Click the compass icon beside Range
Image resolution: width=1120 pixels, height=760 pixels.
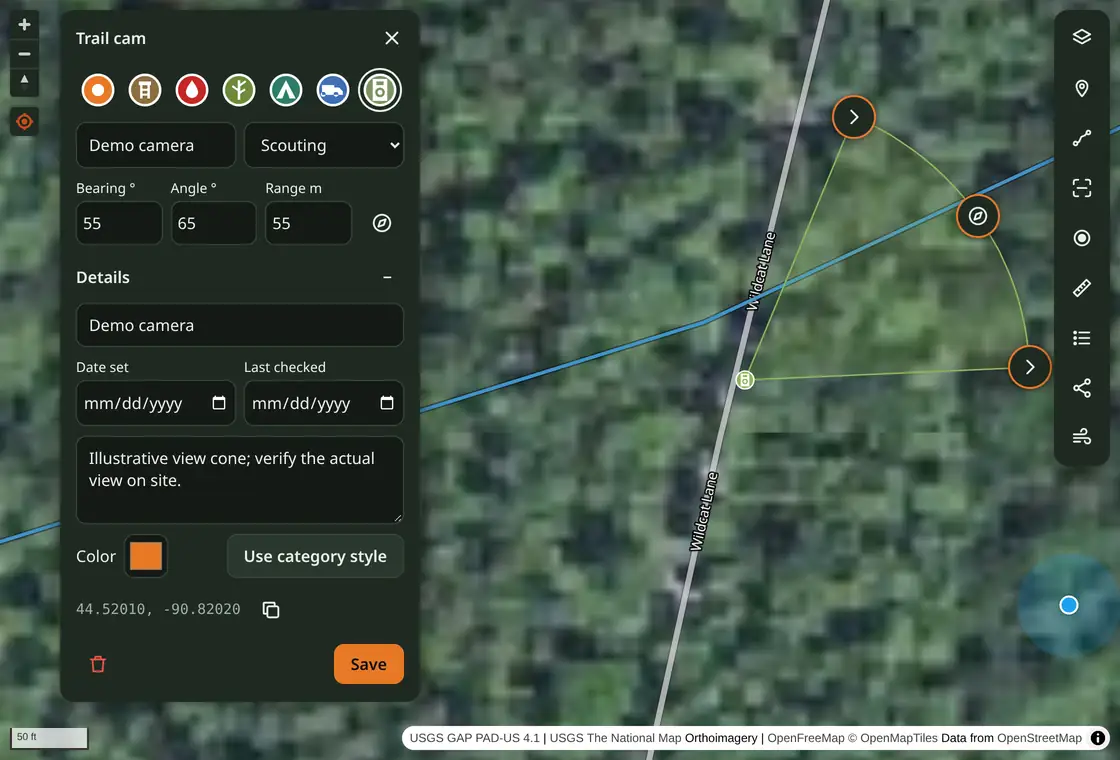382,224
